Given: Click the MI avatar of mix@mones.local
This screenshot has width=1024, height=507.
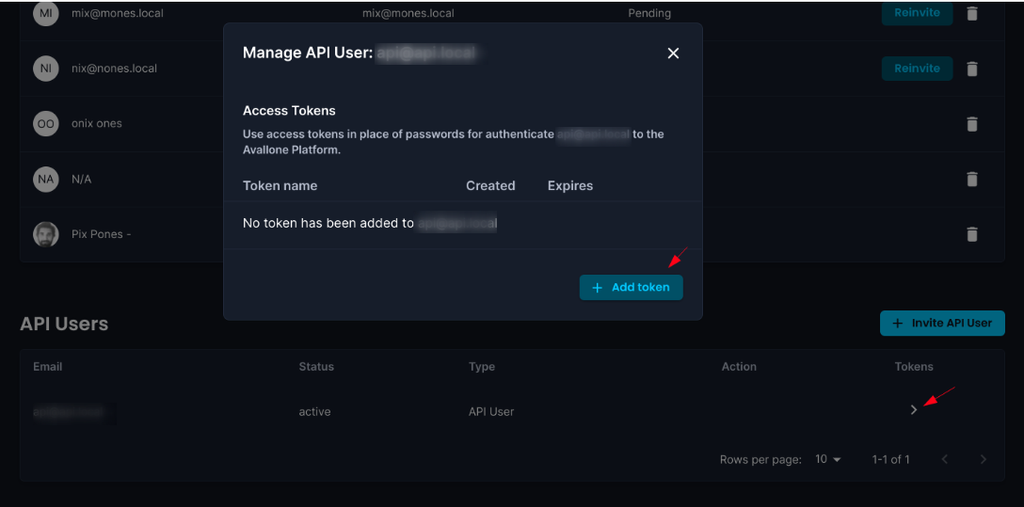Looking at the screenshot, I should 46,13.
